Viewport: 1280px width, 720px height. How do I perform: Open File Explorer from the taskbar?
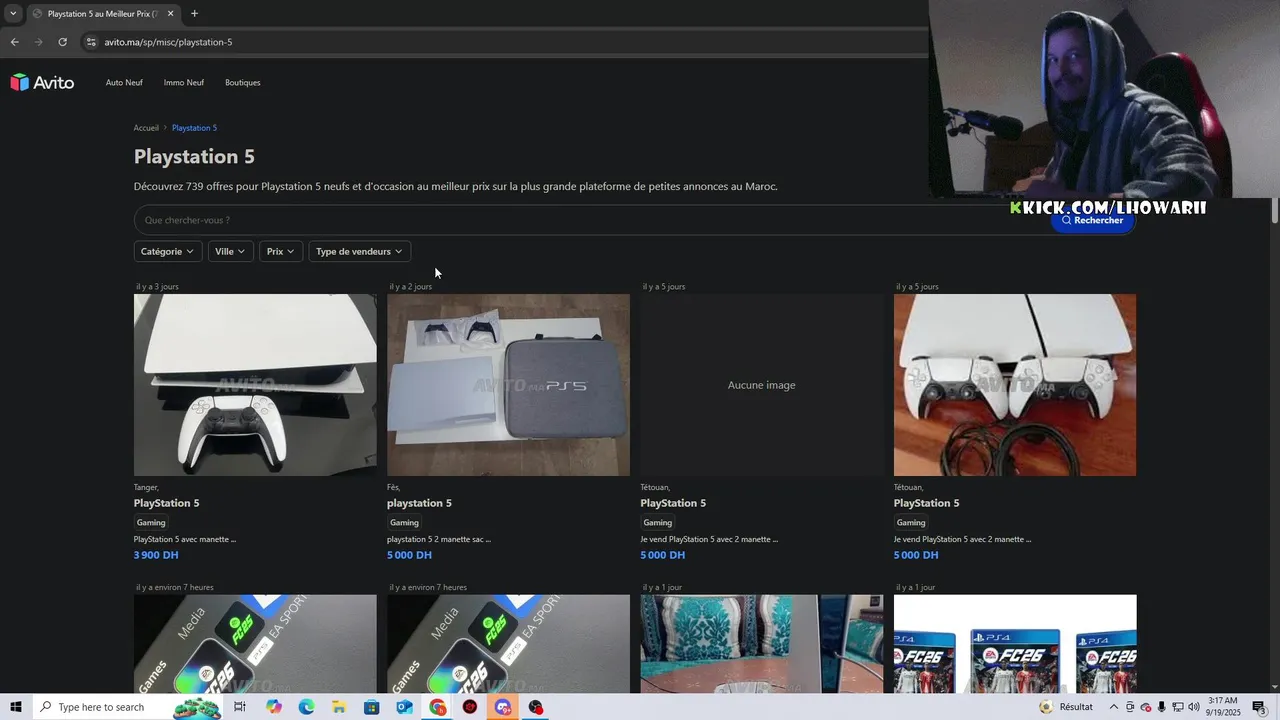[339, 707]
